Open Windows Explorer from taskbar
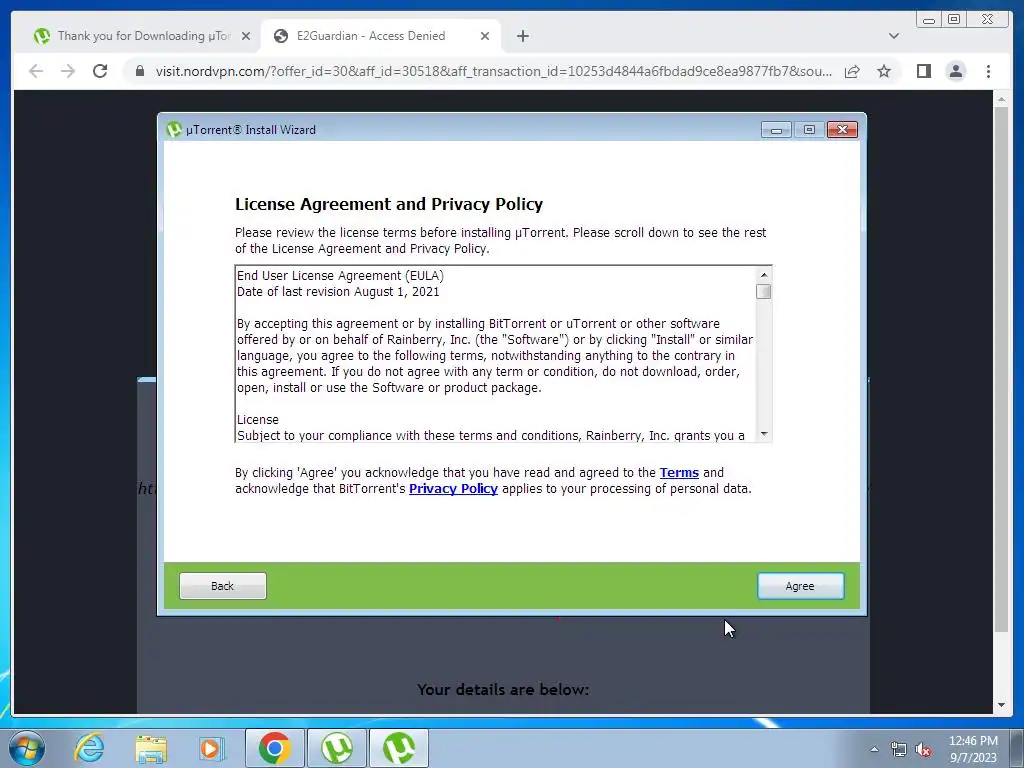 pos(151,748)
